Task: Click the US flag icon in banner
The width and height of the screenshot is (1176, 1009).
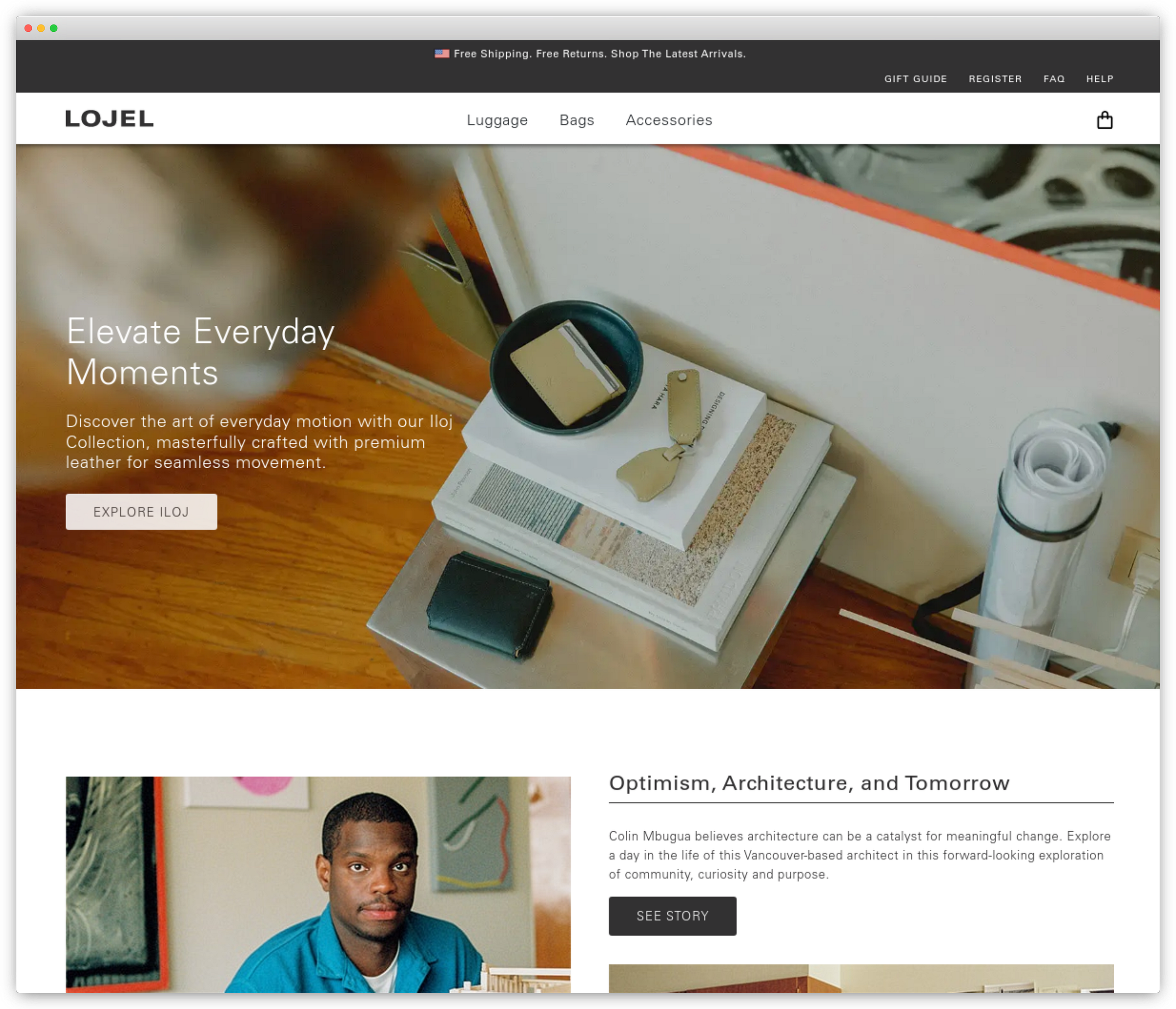Action: pyautogui.click(x=441, y=54)
